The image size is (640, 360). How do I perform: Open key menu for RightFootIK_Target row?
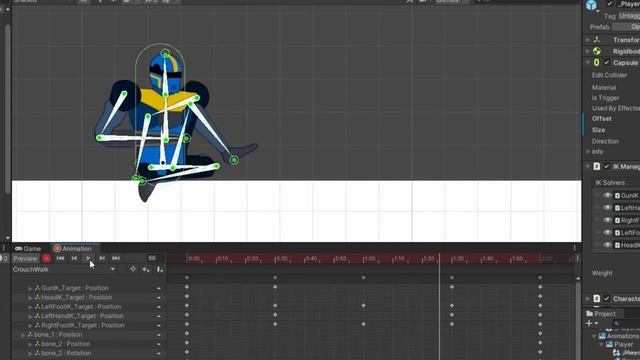159,325
